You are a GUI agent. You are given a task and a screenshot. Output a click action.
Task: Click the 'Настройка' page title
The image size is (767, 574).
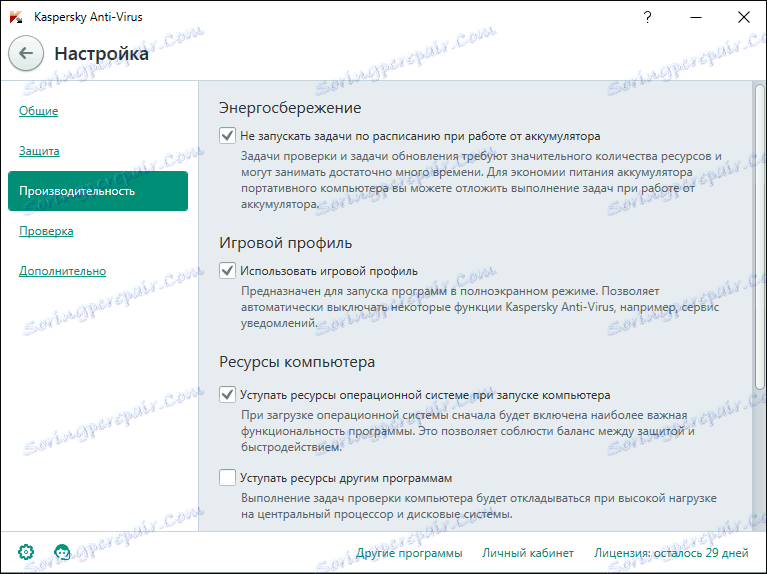(101, 54)
